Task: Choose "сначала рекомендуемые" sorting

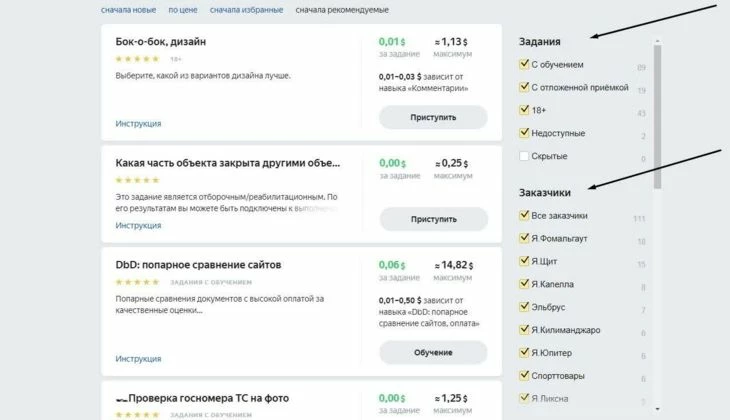Action: tap(342, 10)
